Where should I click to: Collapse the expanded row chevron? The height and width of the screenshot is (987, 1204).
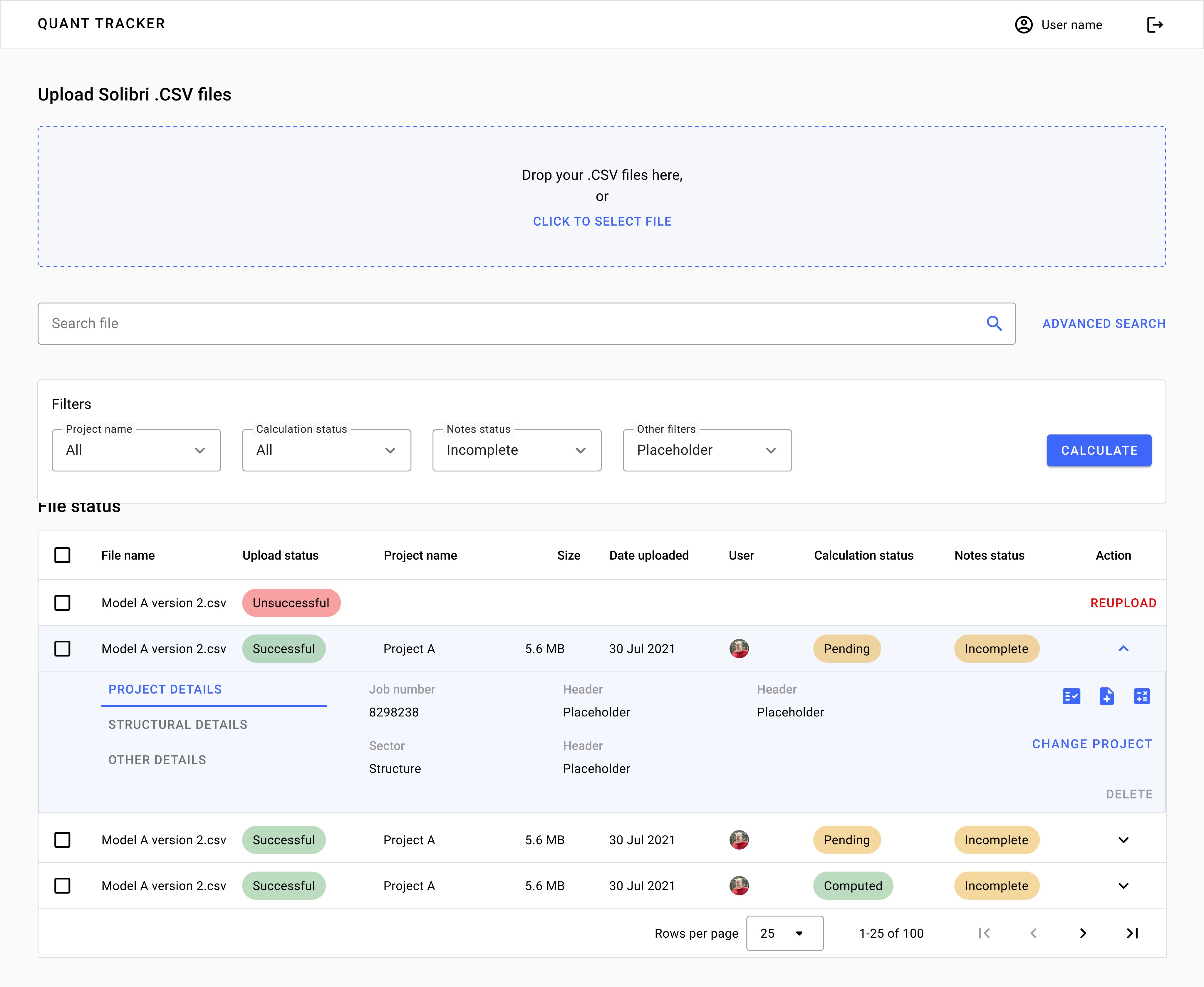(1123, 649)
